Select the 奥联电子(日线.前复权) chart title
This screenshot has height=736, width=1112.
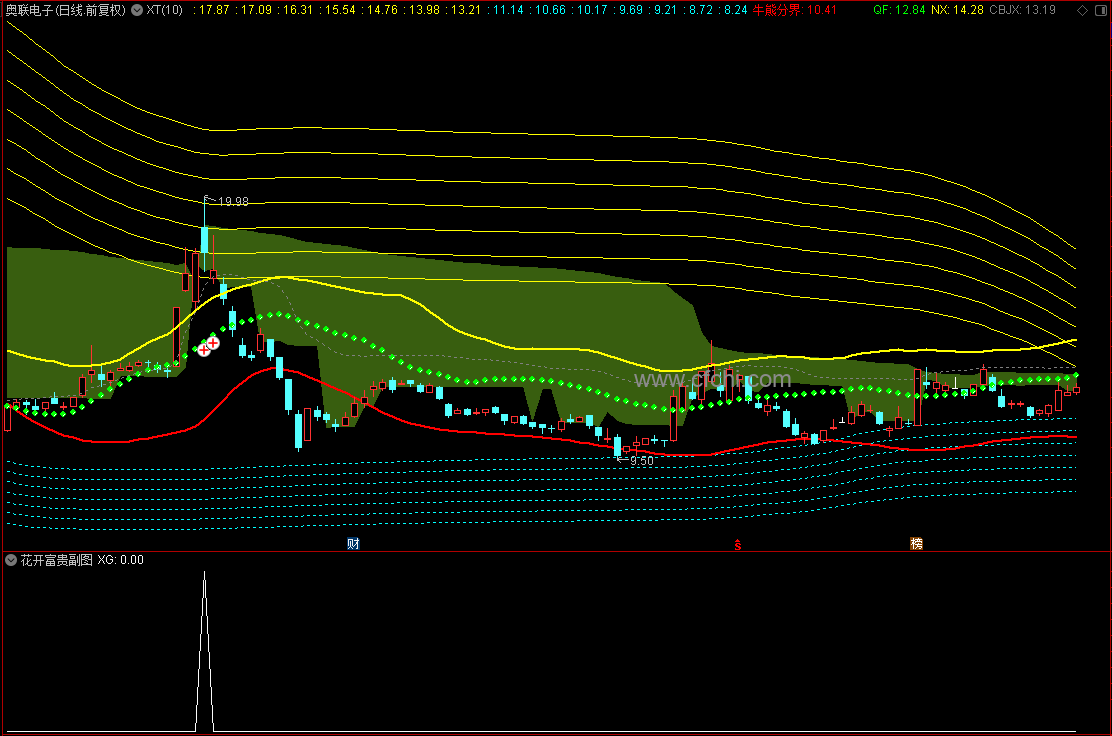[66, 10]
